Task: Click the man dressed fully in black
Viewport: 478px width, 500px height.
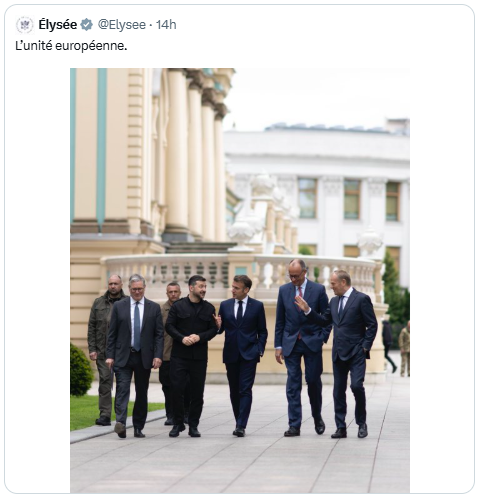Action: [x=189, y=355]
